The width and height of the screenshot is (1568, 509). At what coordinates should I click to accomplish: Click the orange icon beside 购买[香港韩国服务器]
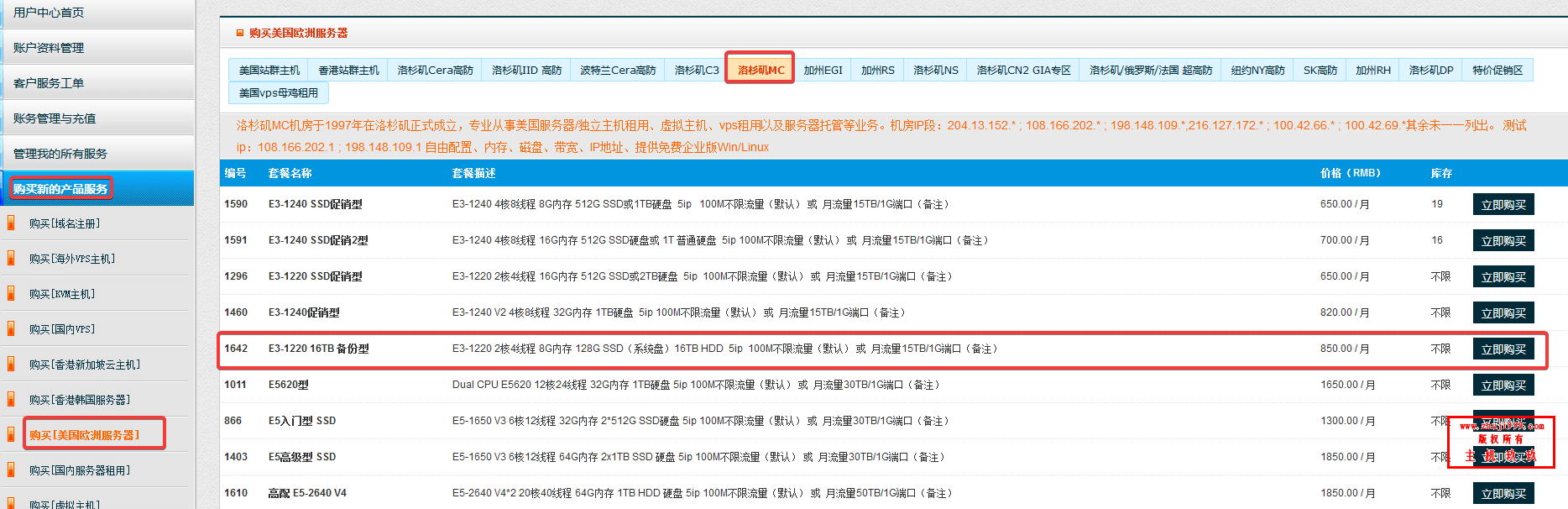(11, 400)
